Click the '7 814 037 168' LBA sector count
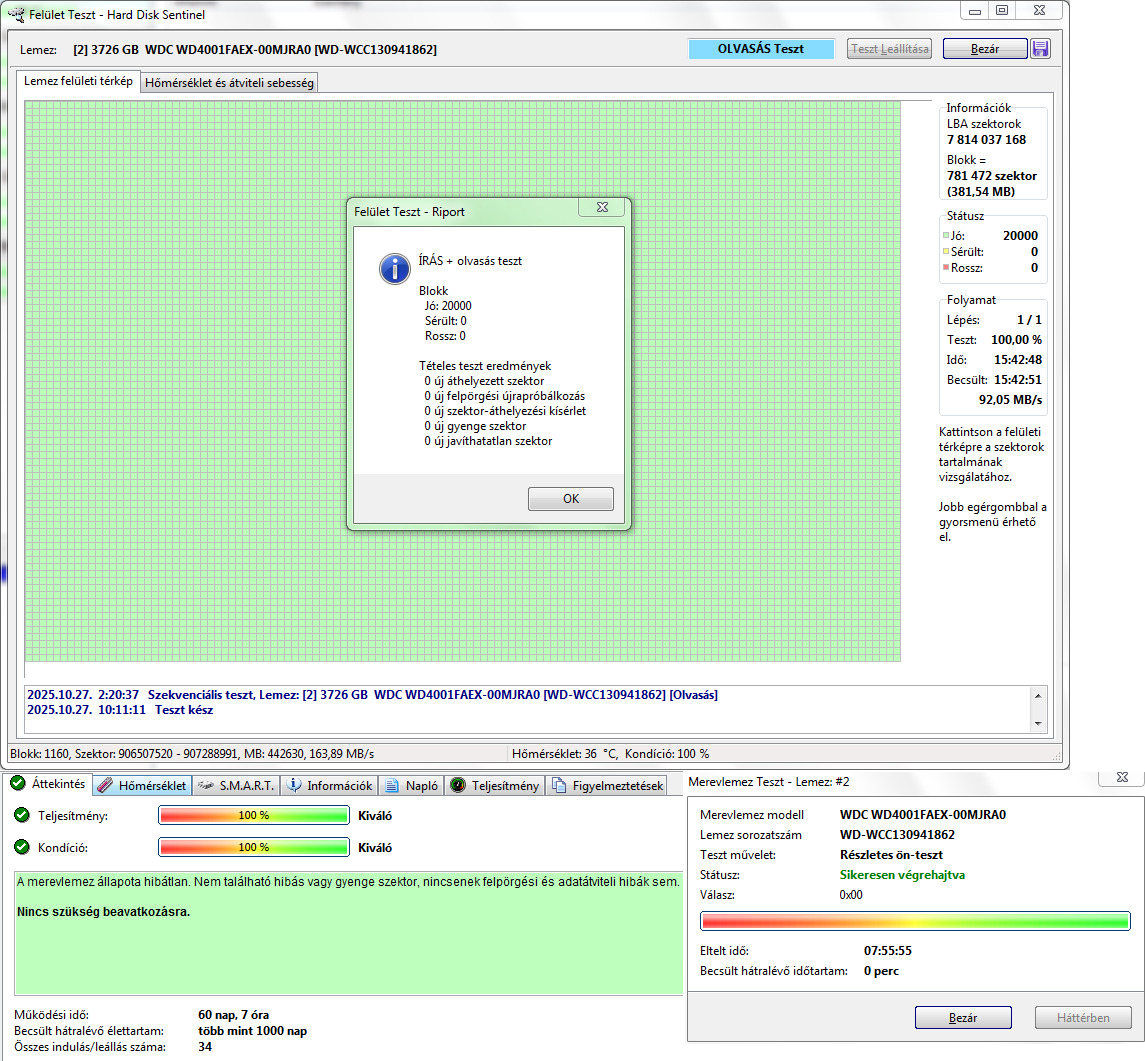 (x=987, y=139)
